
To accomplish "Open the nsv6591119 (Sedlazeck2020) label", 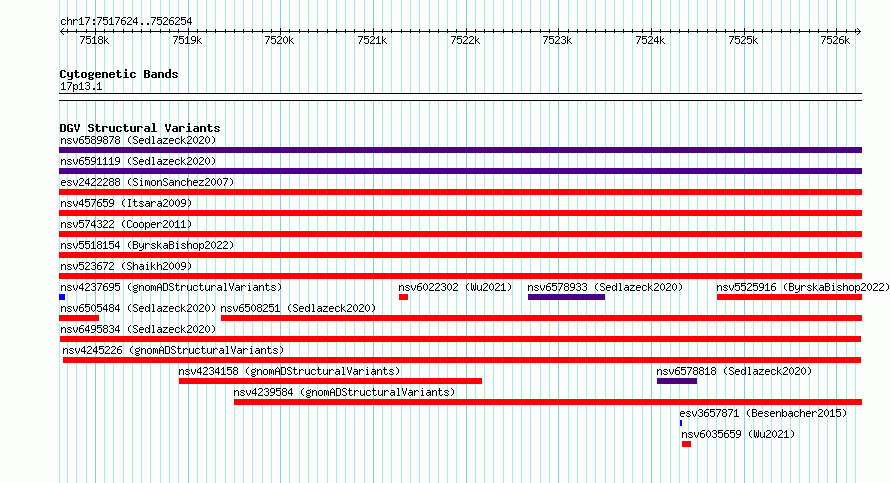I will pyautogui.click(x=138, y=161).
